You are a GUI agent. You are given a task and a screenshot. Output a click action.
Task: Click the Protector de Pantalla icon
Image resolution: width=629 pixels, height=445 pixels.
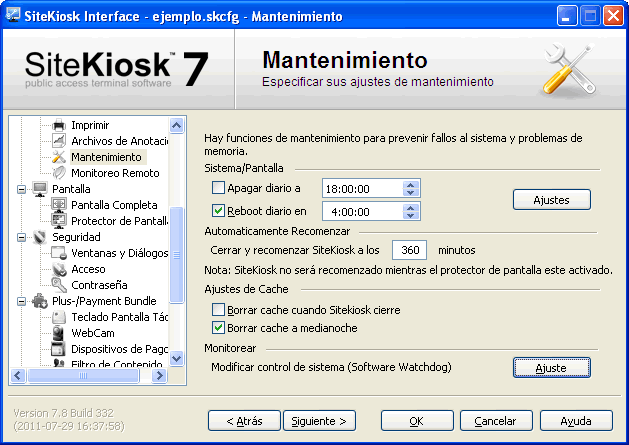point(59,221)
